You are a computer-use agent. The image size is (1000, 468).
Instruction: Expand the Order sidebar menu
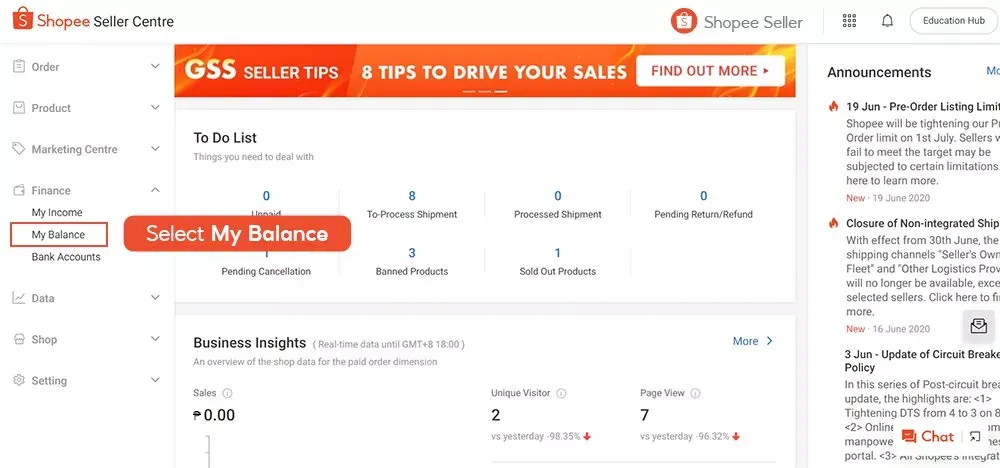(x=87, y=66)
